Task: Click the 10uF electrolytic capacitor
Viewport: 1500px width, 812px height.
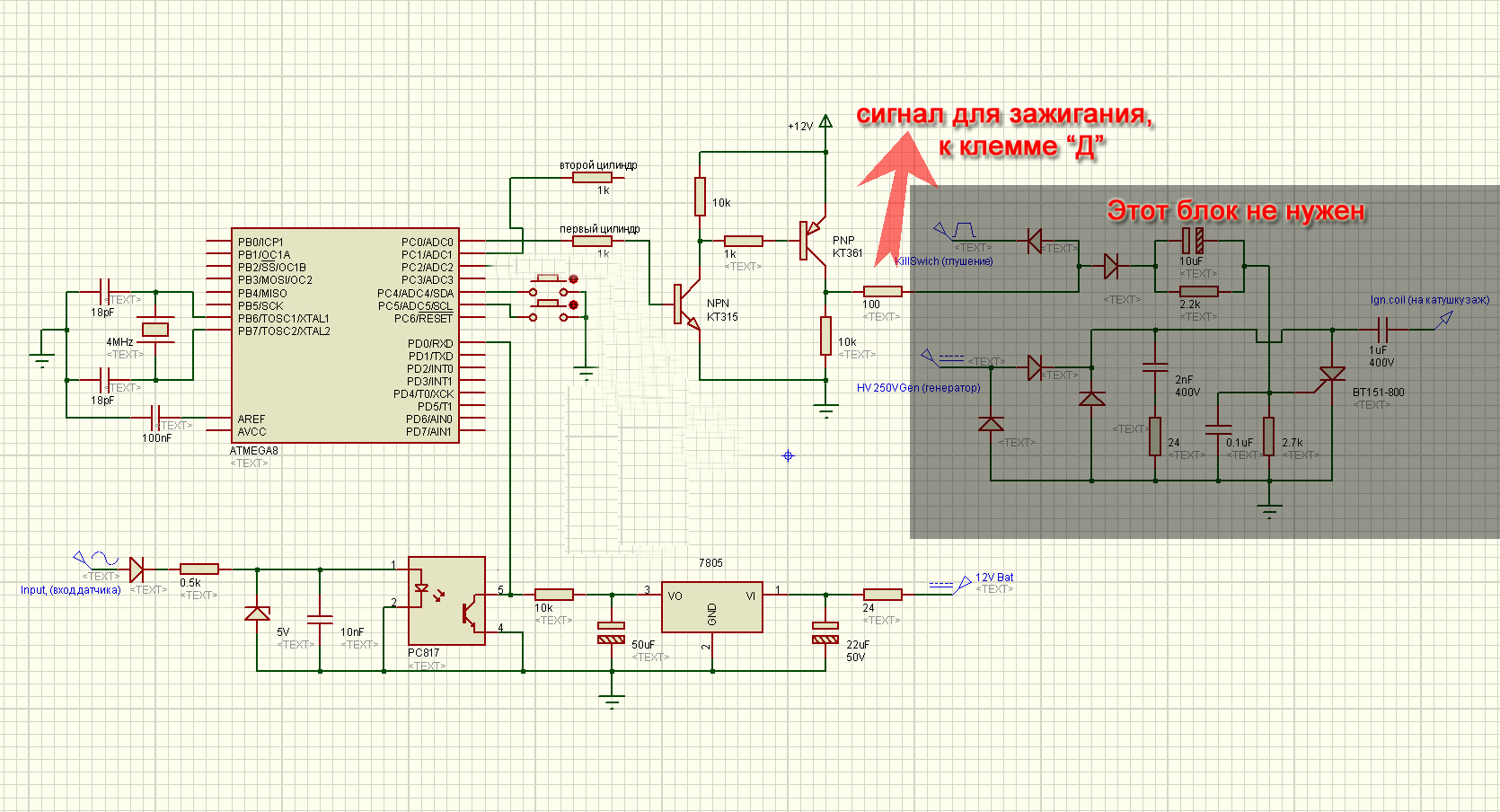Action: tap(1193, 241)
